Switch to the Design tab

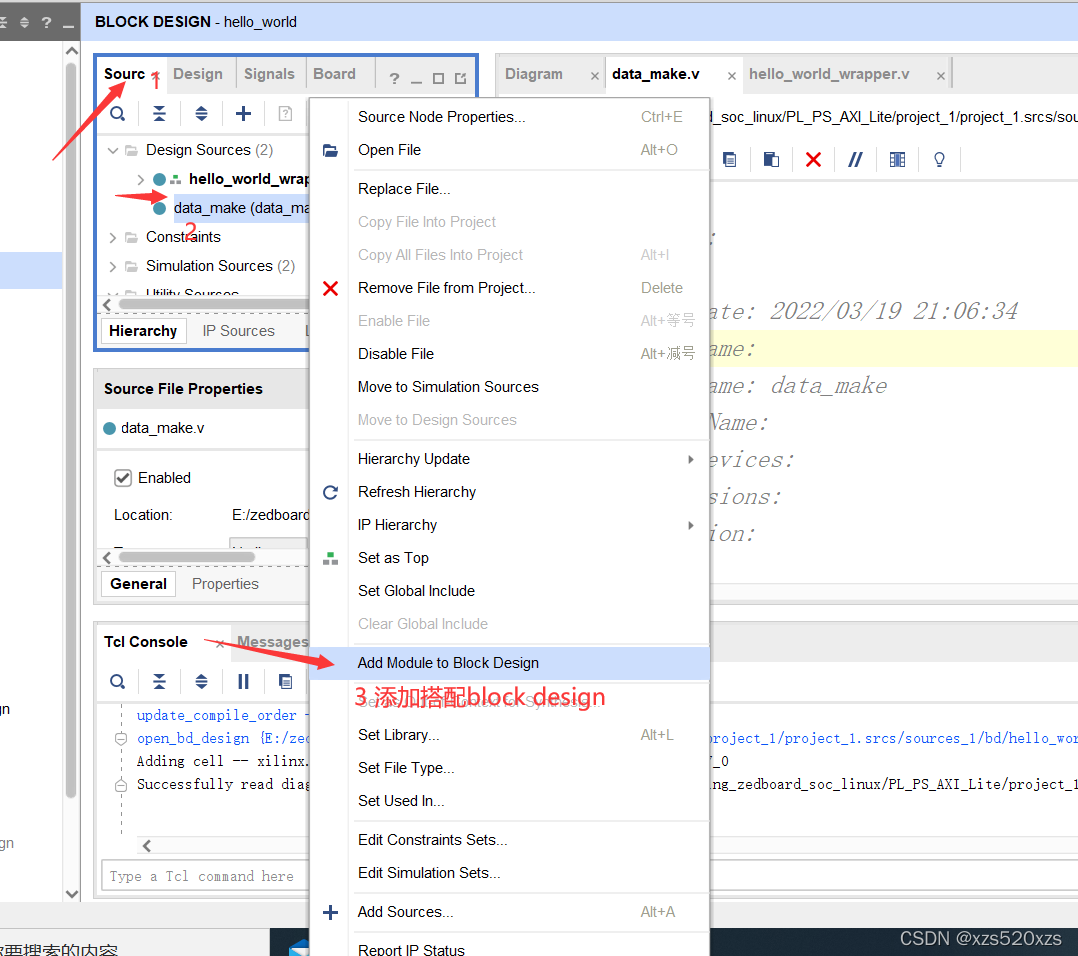coord(198,74)
